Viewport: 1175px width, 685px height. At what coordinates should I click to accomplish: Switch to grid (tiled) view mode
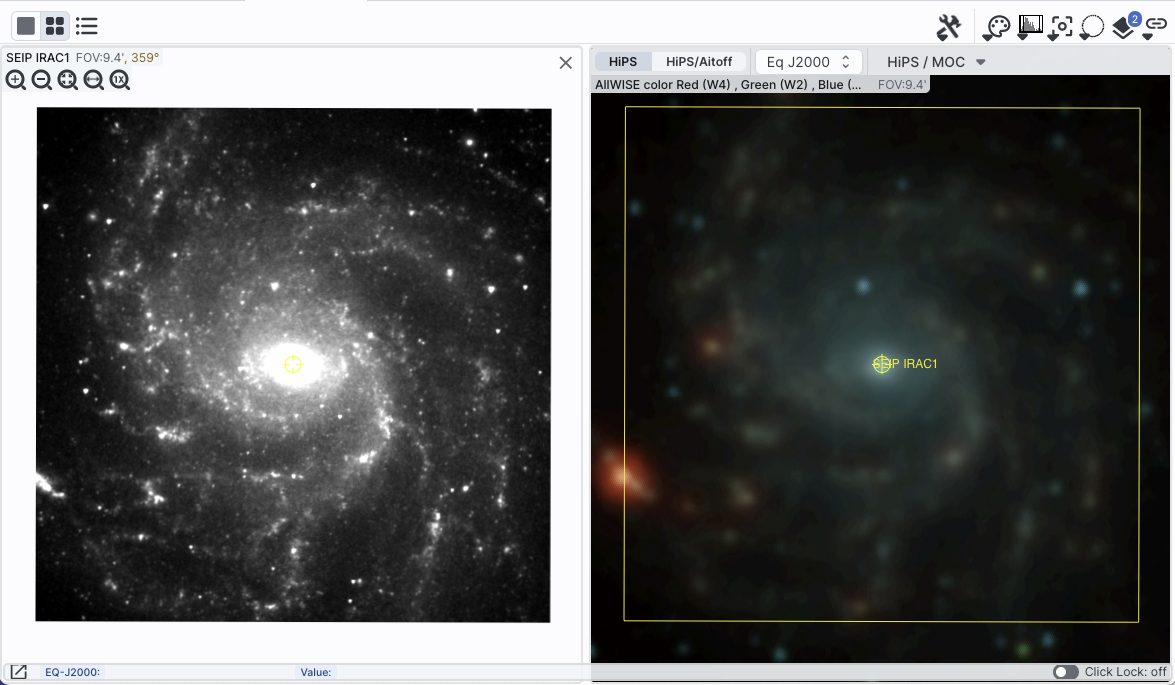coord(55,26)
